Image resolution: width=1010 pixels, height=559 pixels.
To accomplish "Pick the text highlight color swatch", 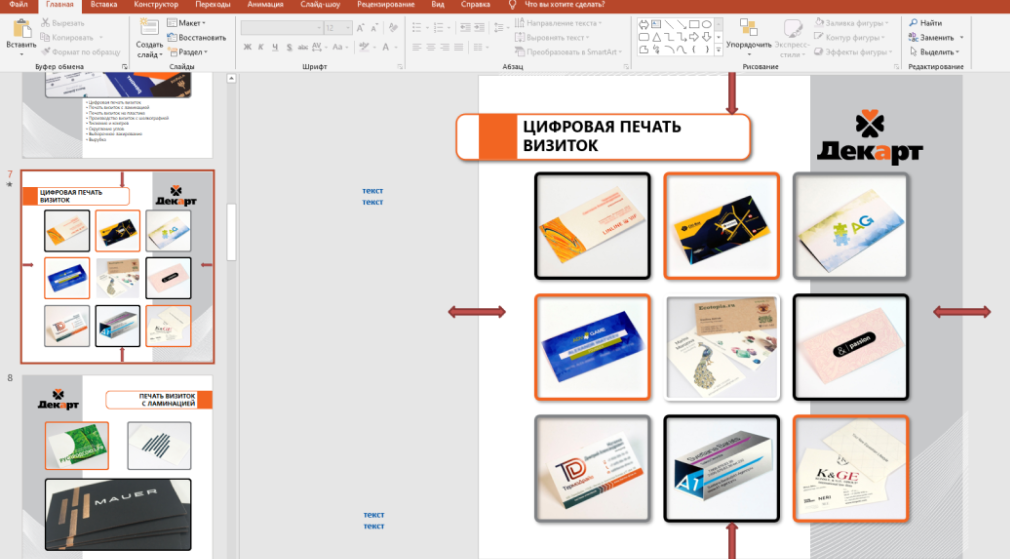I will (364, 47).
